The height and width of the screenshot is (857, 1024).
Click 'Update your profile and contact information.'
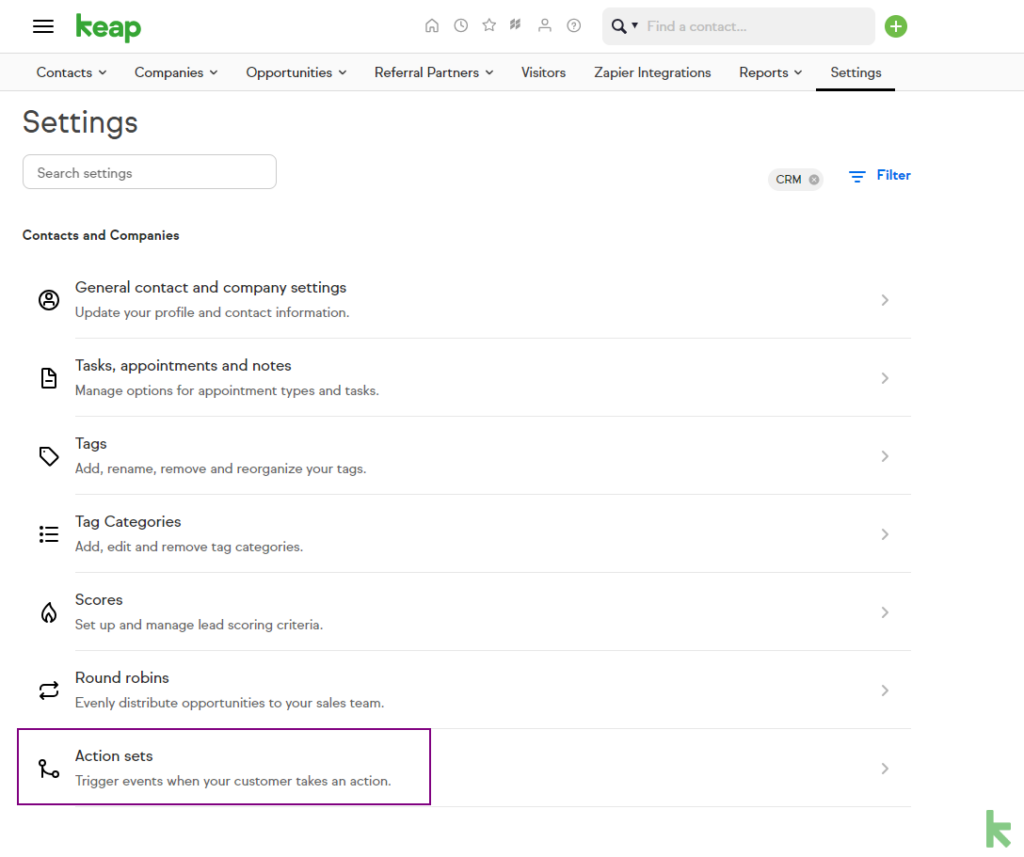tap(212, 312)
